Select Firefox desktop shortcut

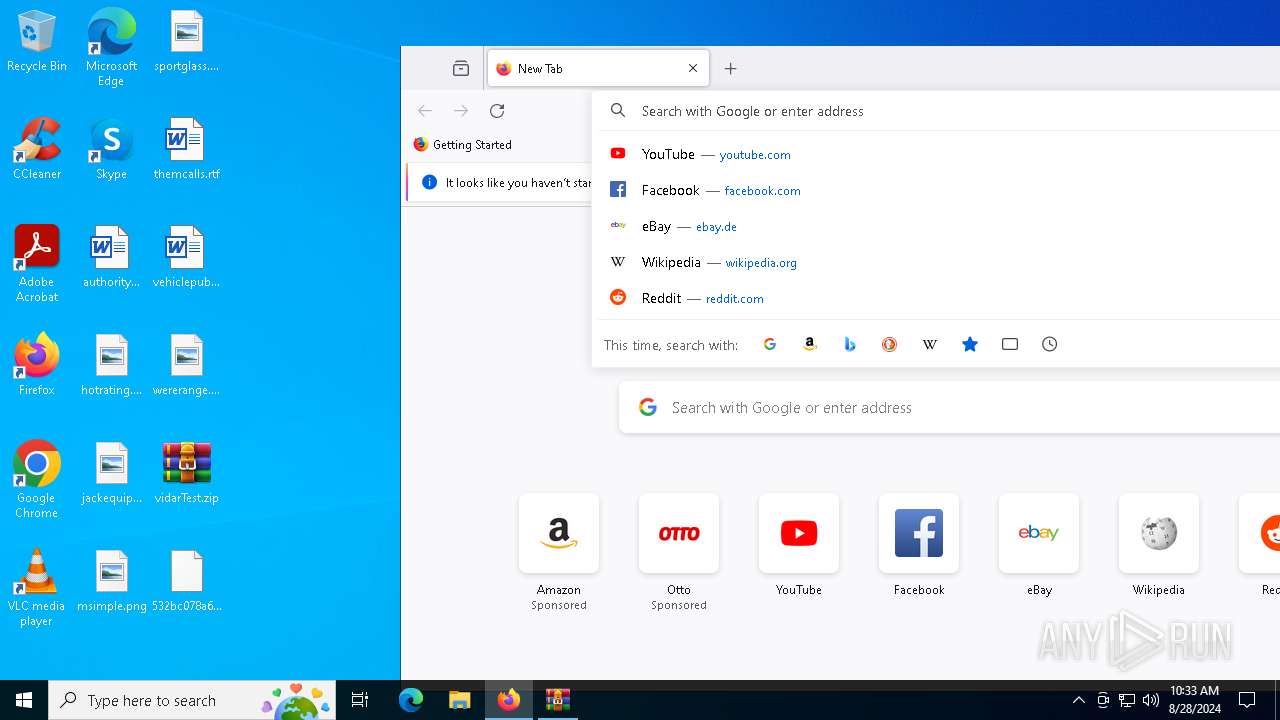[x=37, y=364]
